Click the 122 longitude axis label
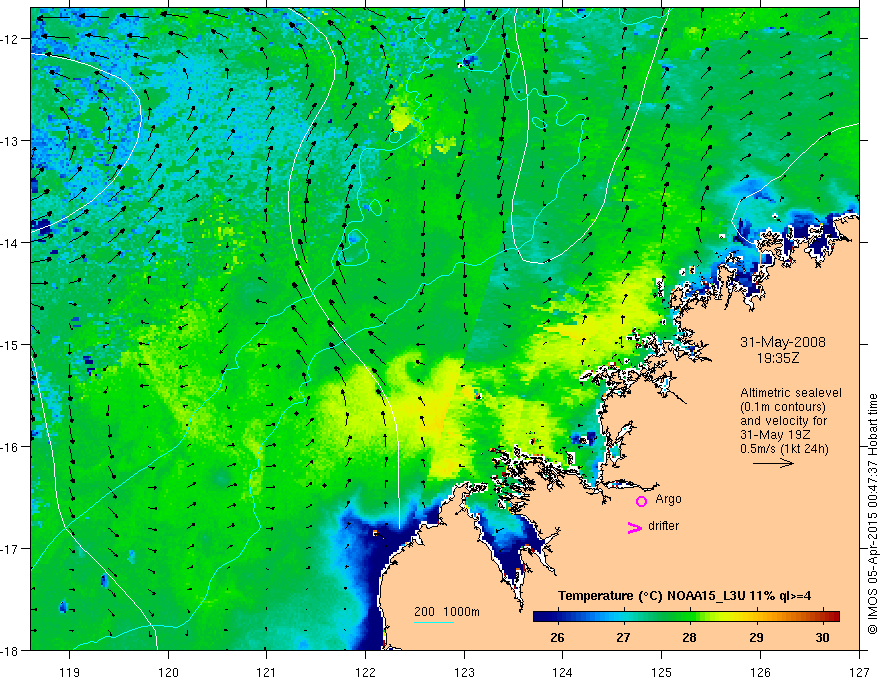Screen dimensions: 880x680 pyautogui.click(x=365, y=656)
